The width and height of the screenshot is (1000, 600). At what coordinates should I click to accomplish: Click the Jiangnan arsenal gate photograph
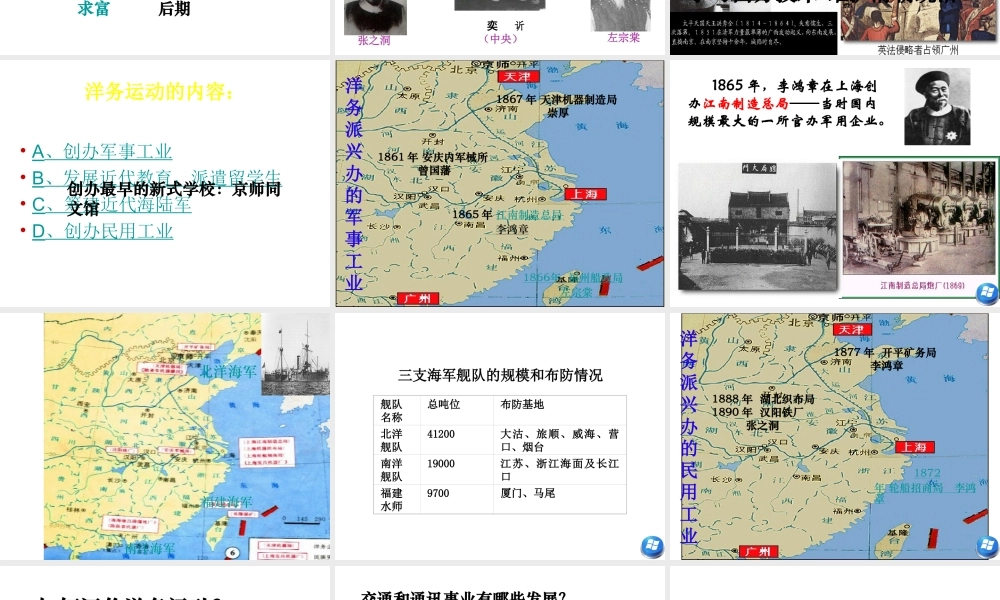pyautogui.click(x=757, y=227)
